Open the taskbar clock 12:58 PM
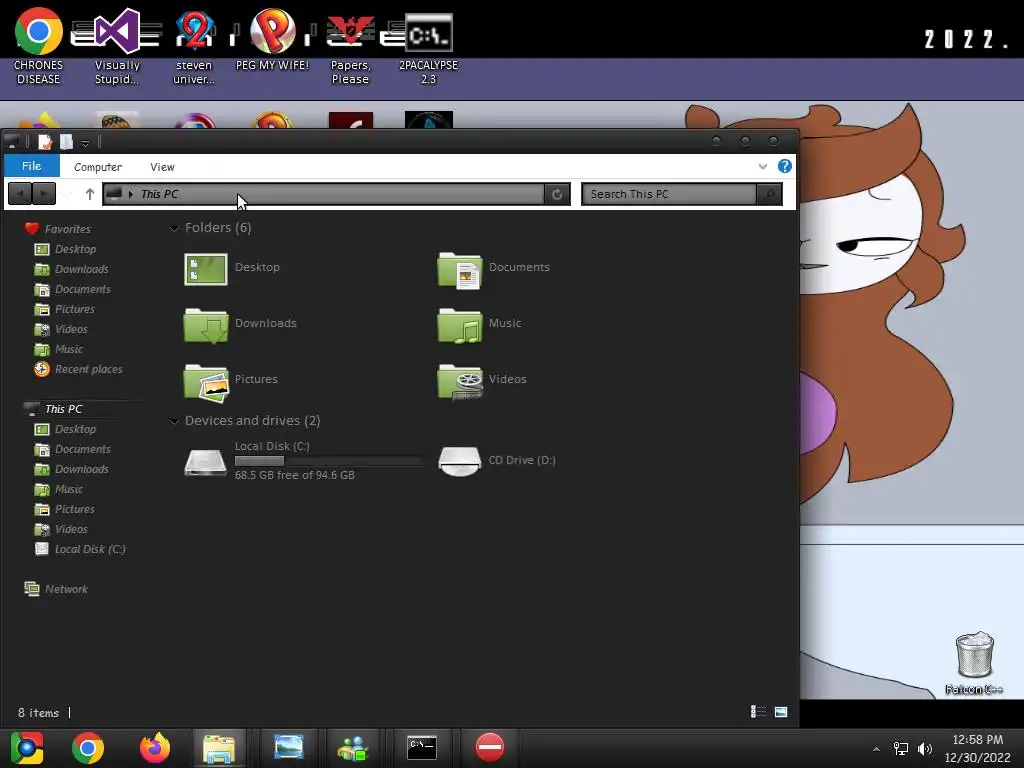Screen dimensions: 1024x768 pyautogui.click(x=978, y=748)
